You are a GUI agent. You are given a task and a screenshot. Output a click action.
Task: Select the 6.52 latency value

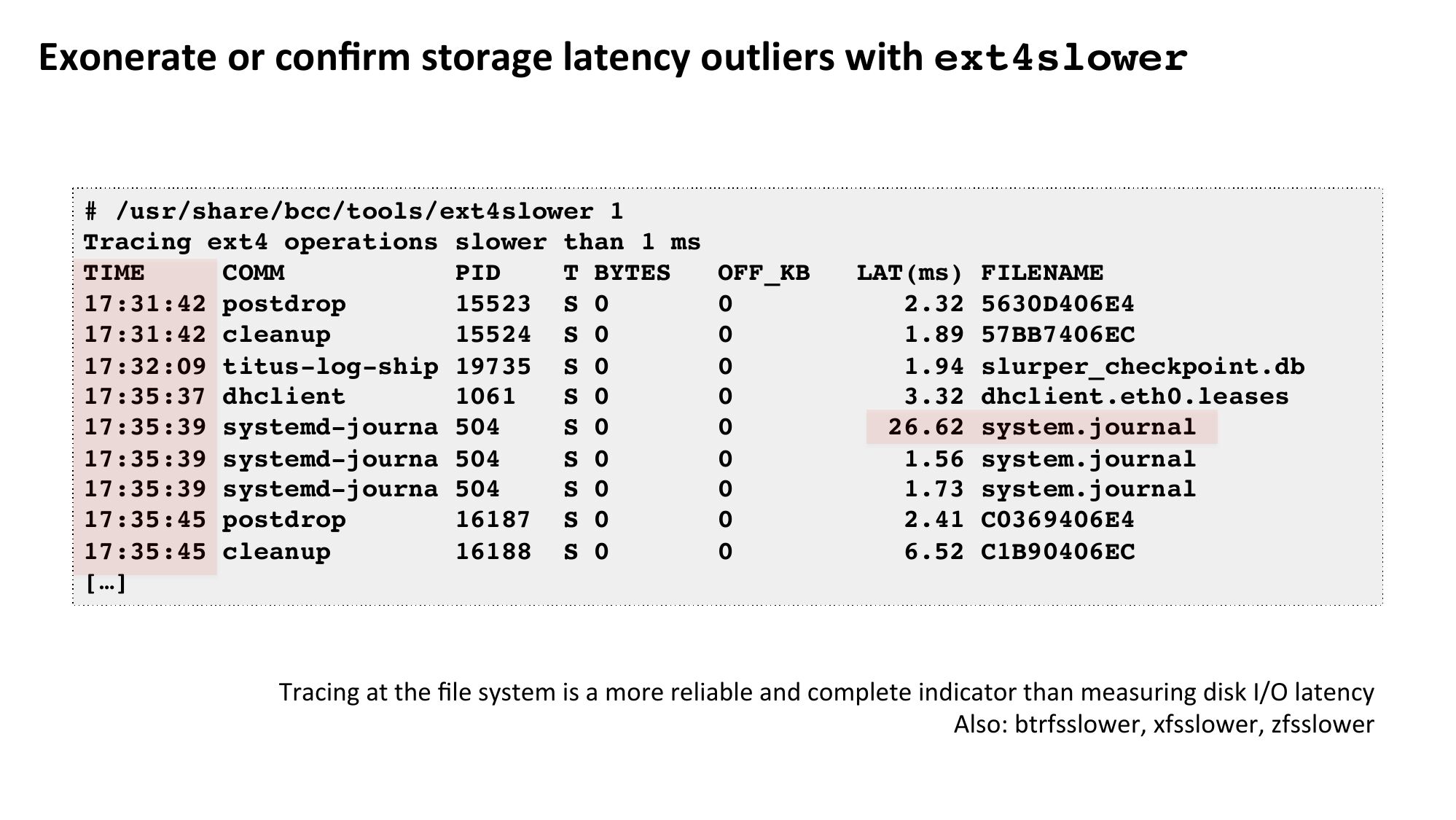tap(934, 551)
